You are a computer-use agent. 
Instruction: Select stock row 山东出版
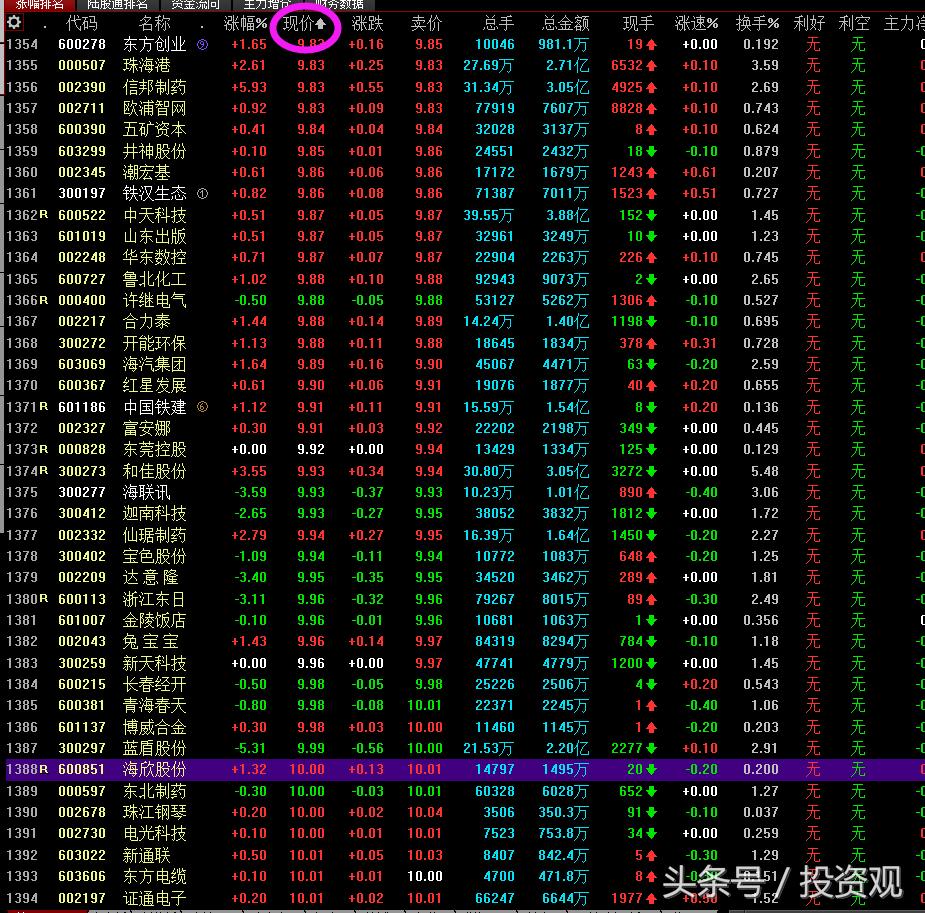point(465,236)
